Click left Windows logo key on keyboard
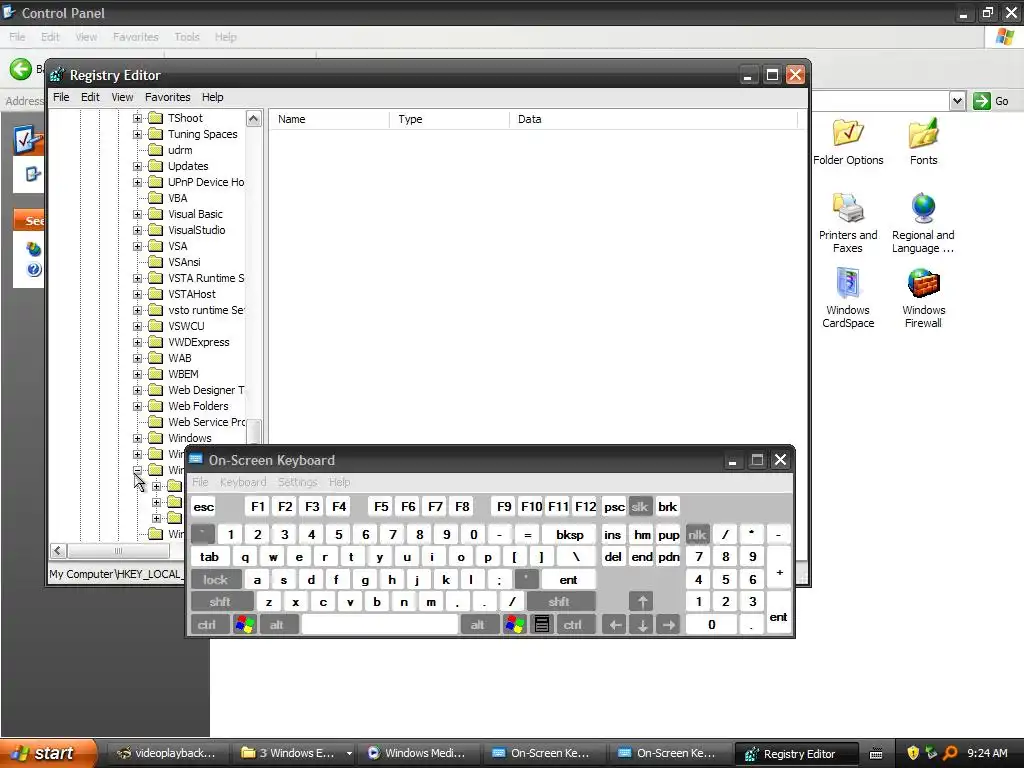 coord(245,624)
